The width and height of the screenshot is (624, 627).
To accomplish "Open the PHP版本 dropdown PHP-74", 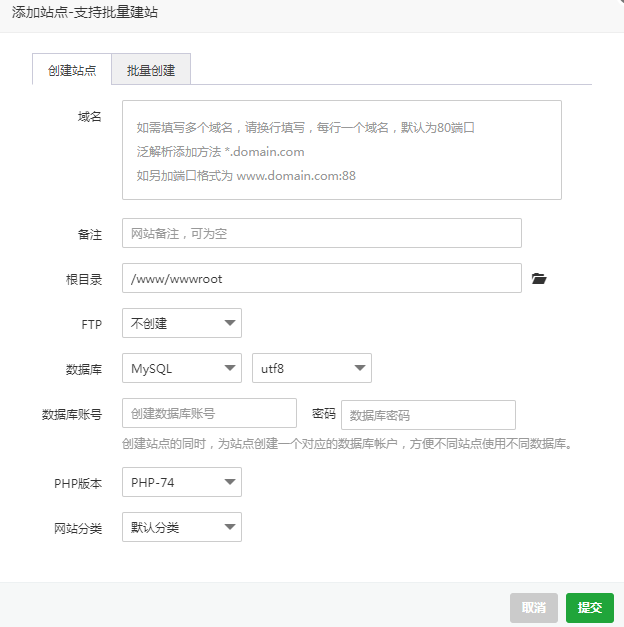I will tap(182, 482).
